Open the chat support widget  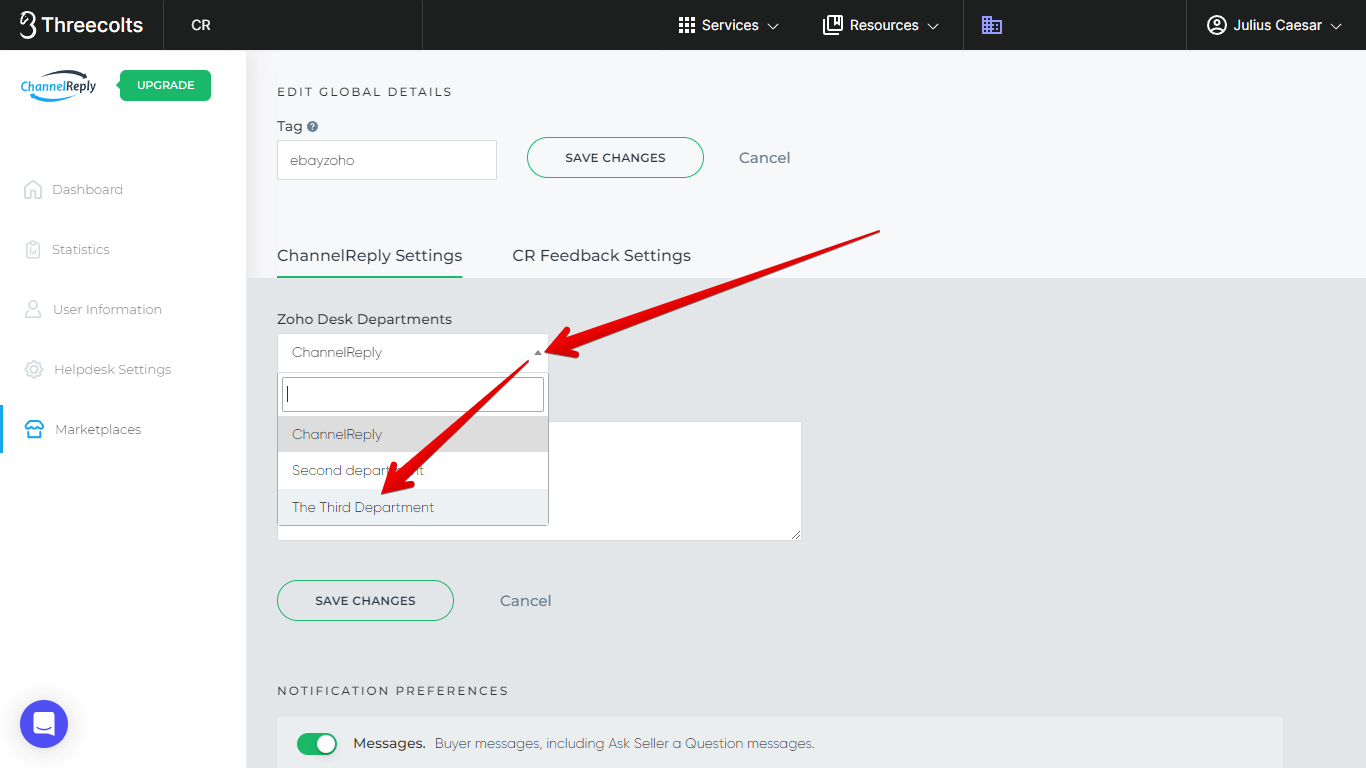(44, 724)
